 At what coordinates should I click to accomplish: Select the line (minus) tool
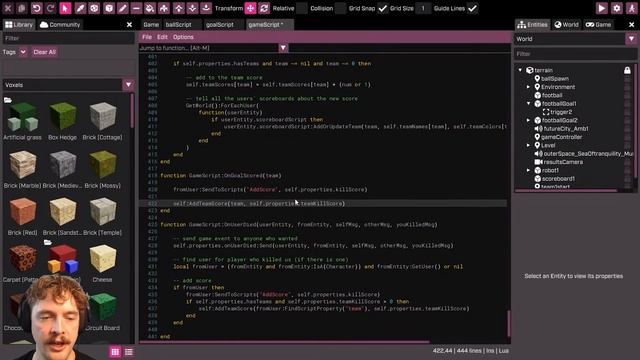(136, 8)
